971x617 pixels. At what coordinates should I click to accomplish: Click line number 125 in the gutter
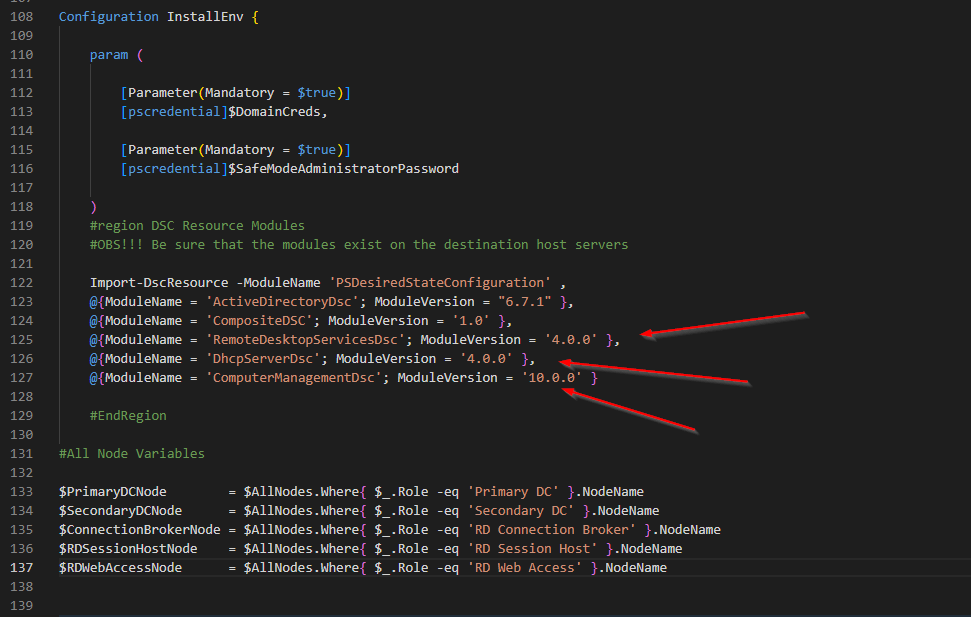(22, 339)
